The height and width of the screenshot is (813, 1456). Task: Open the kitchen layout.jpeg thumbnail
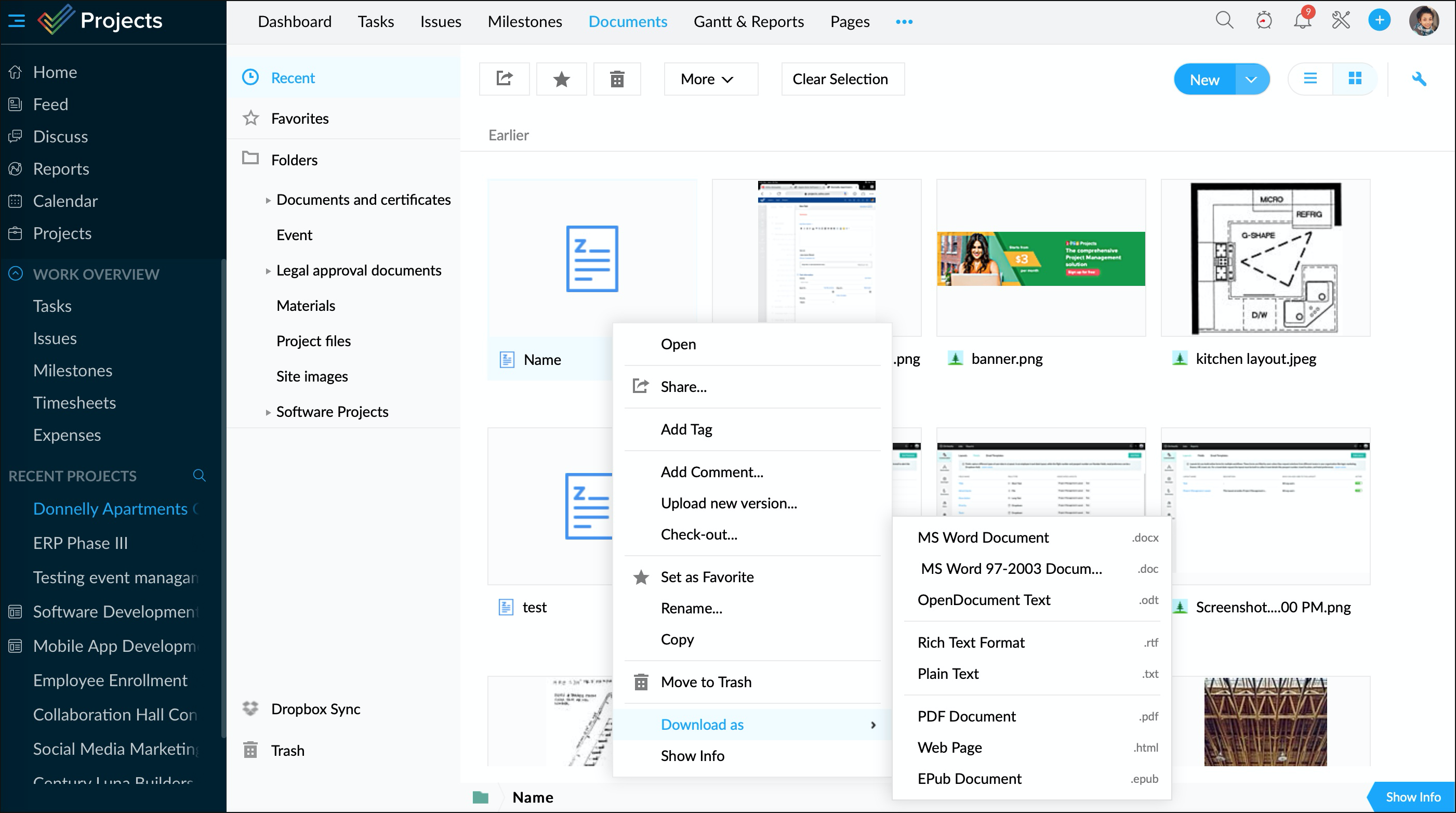[x=1265, y=258]
